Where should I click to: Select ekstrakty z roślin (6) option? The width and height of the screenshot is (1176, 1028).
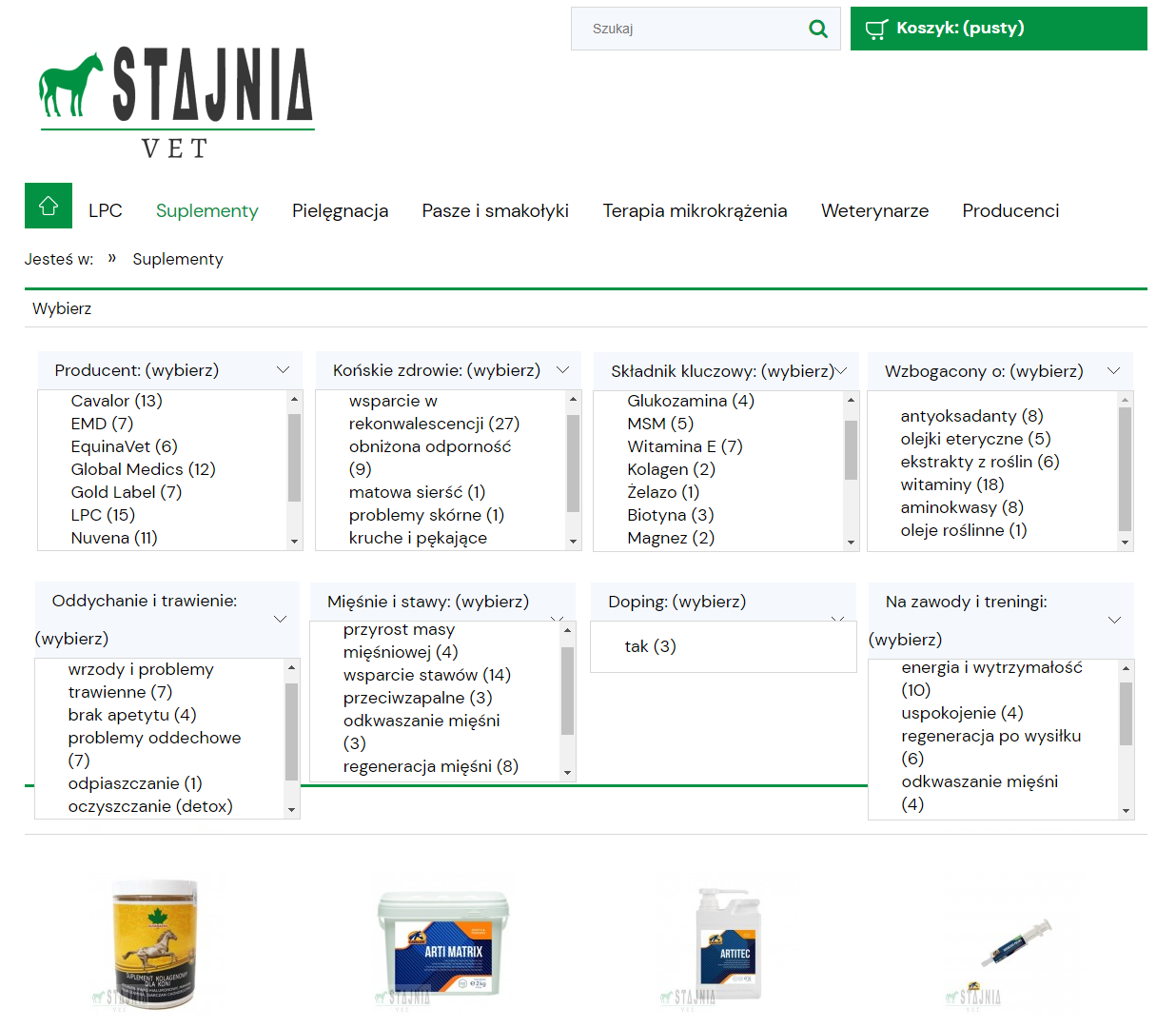980,462
